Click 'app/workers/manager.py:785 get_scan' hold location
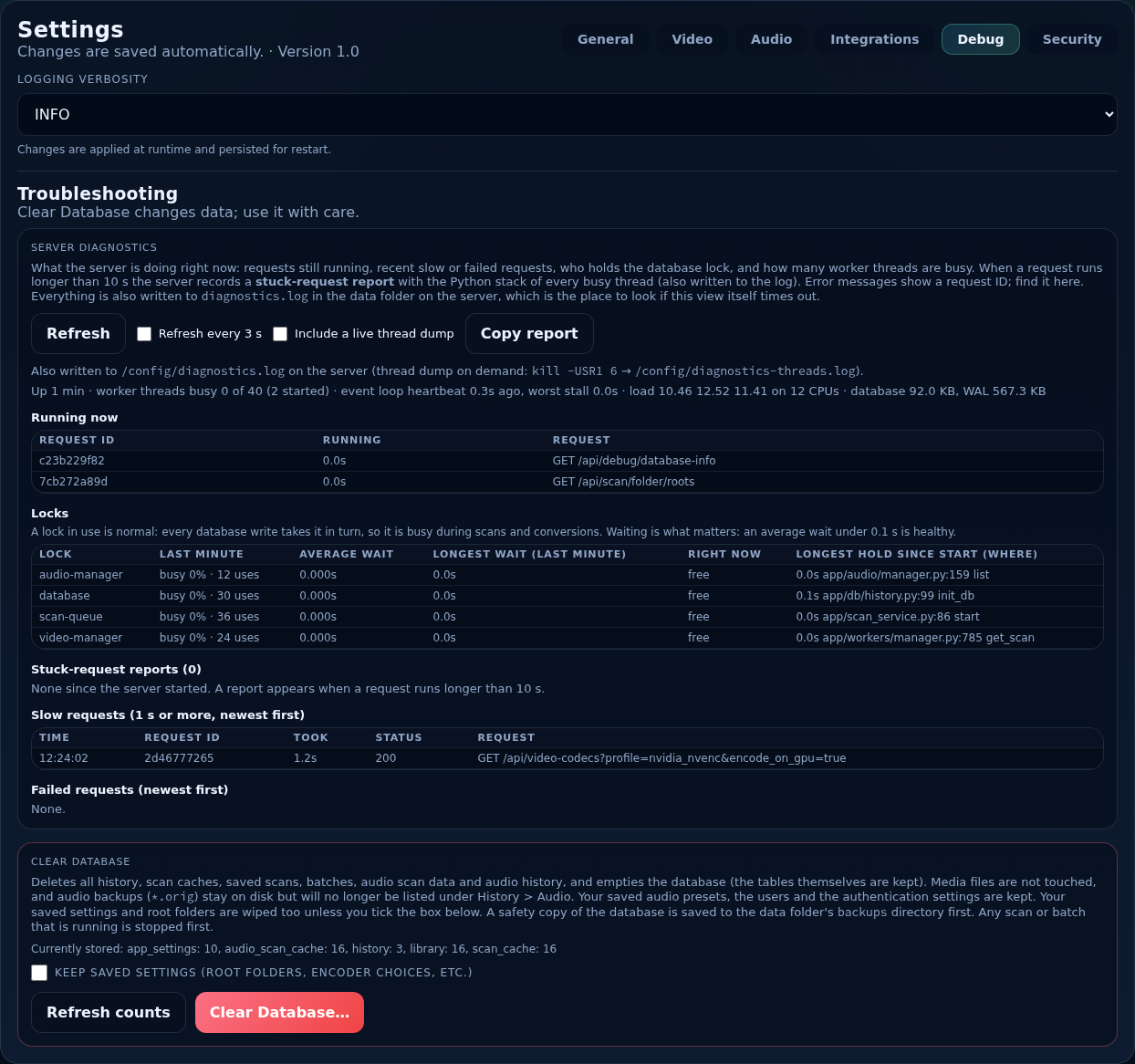The width and height of the screenshot is (1135, 1064). [929, 638]
